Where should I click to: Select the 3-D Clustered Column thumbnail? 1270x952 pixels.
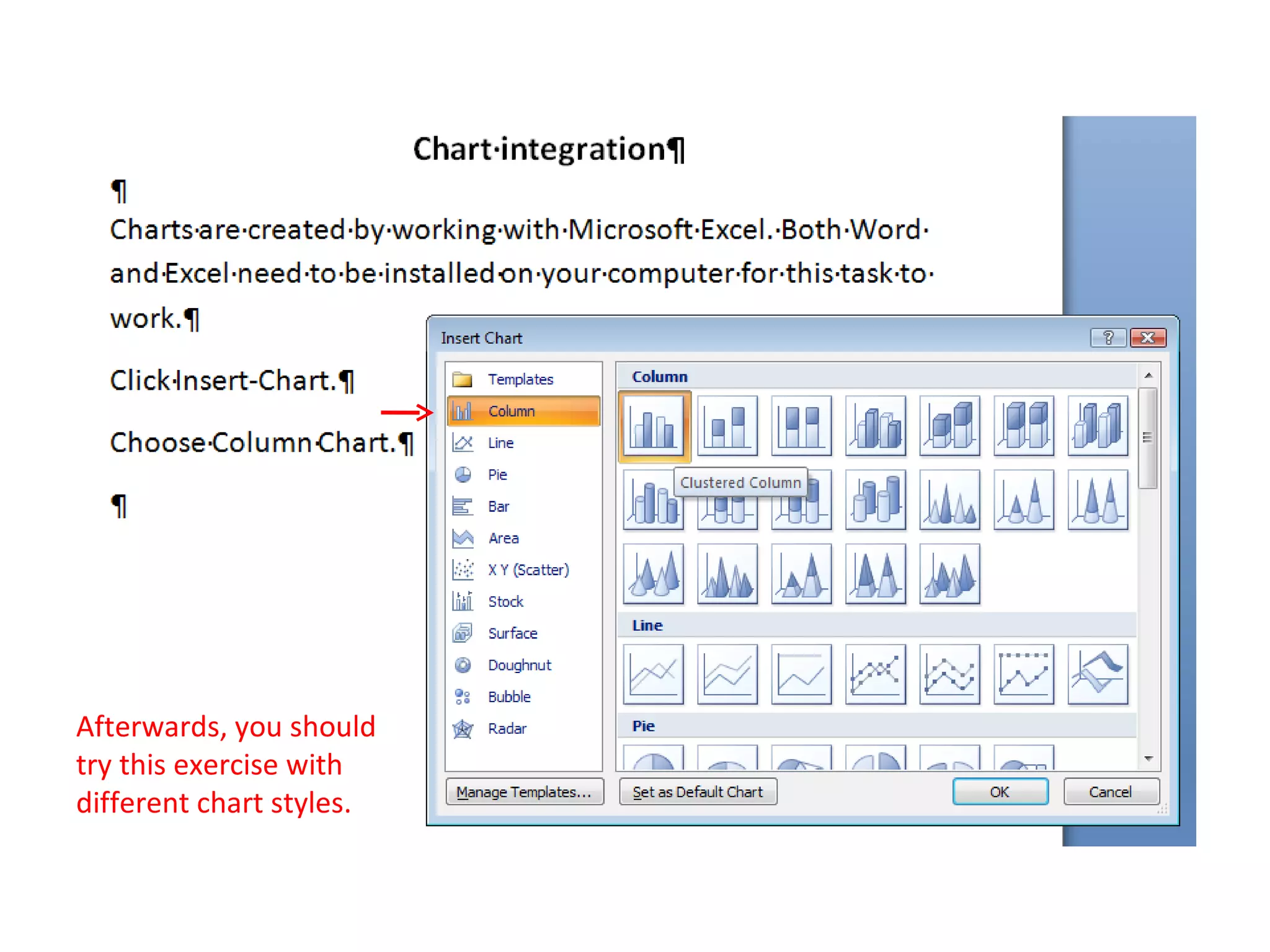coord(876,426)
